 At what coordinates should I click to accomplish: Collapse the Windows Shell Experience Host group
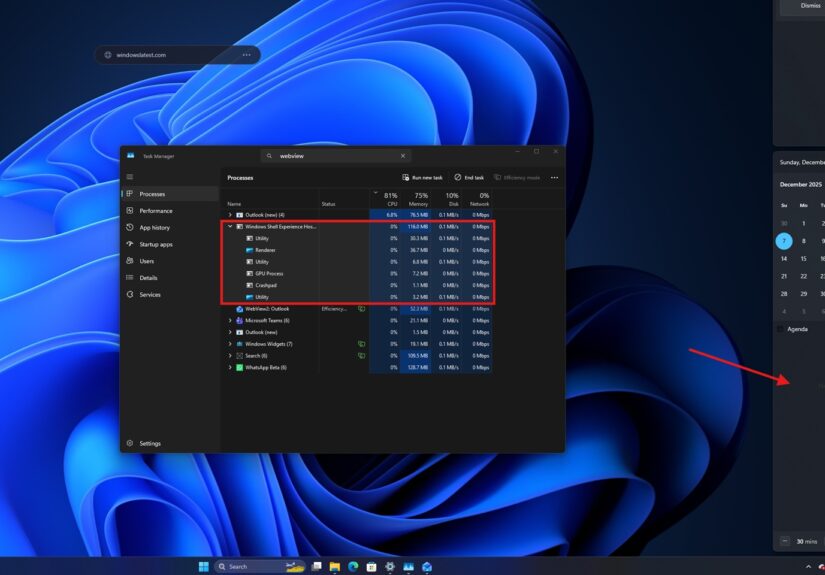[230, 227]
